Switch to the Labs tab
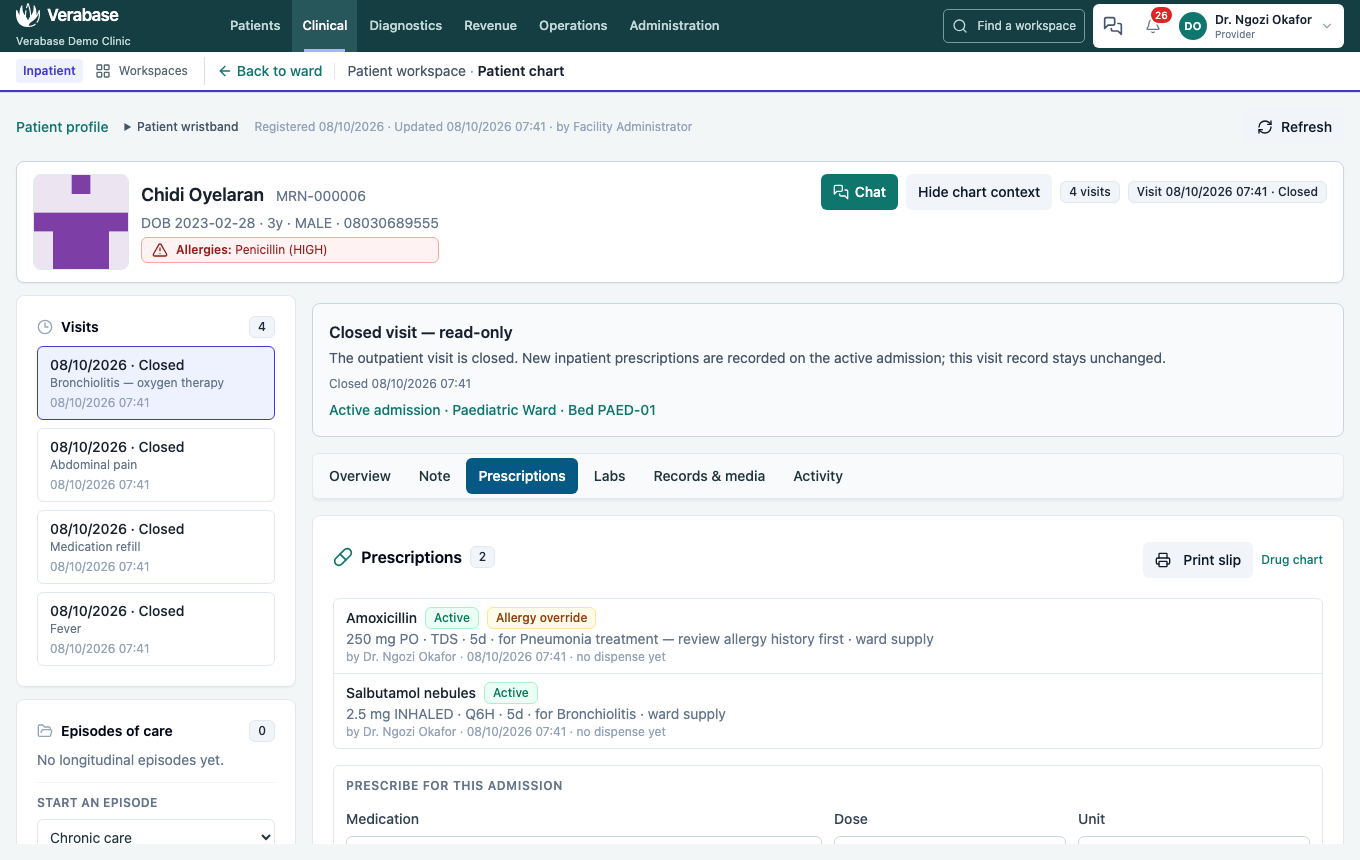1360x860 pixels. [x=609, y=476]
